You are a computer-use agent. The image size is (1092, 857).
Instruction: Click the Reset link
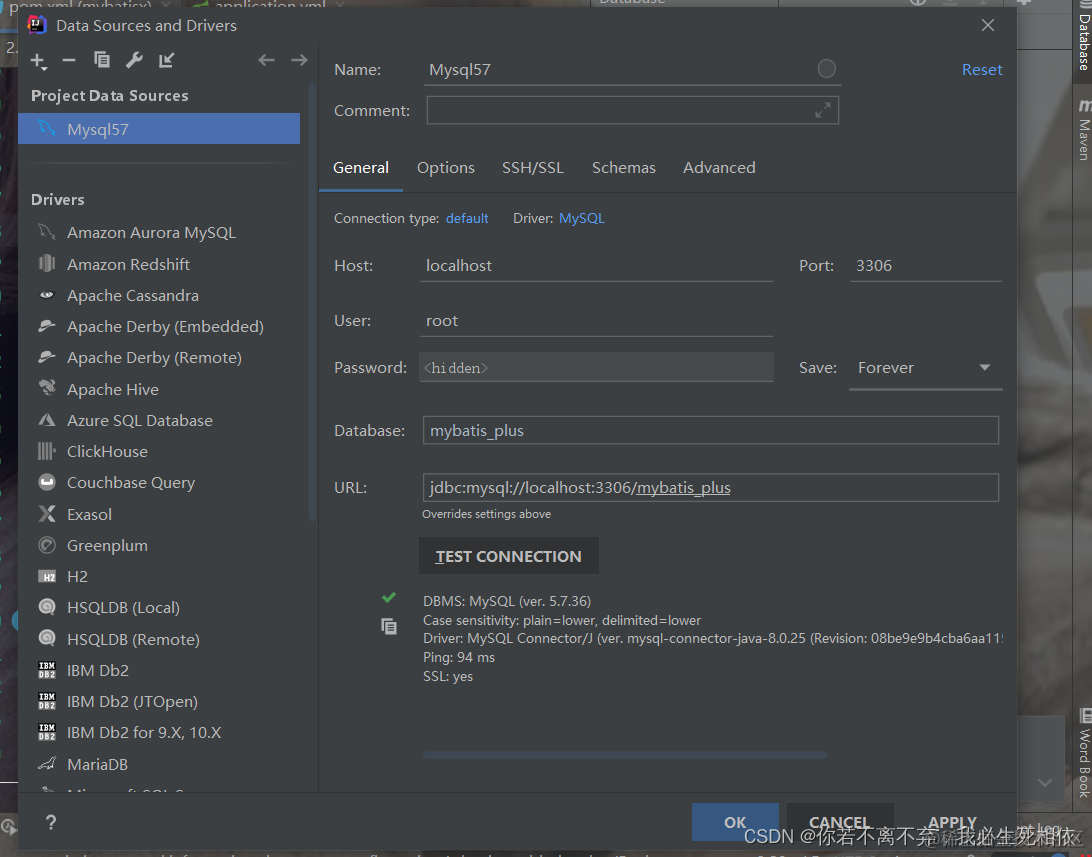click(982, 70)
